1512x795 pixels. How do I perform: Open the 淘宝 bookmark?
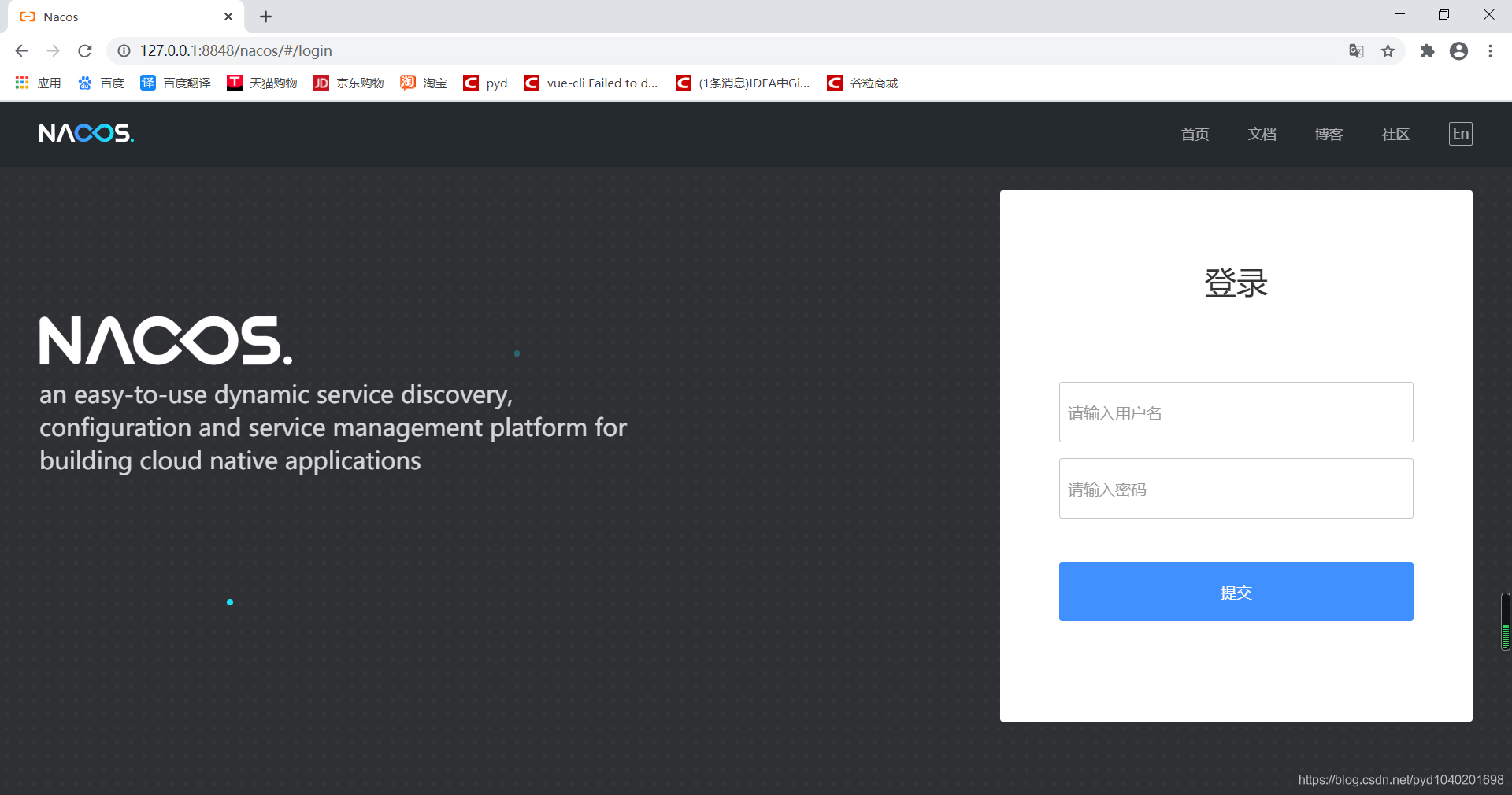[424, 83]
